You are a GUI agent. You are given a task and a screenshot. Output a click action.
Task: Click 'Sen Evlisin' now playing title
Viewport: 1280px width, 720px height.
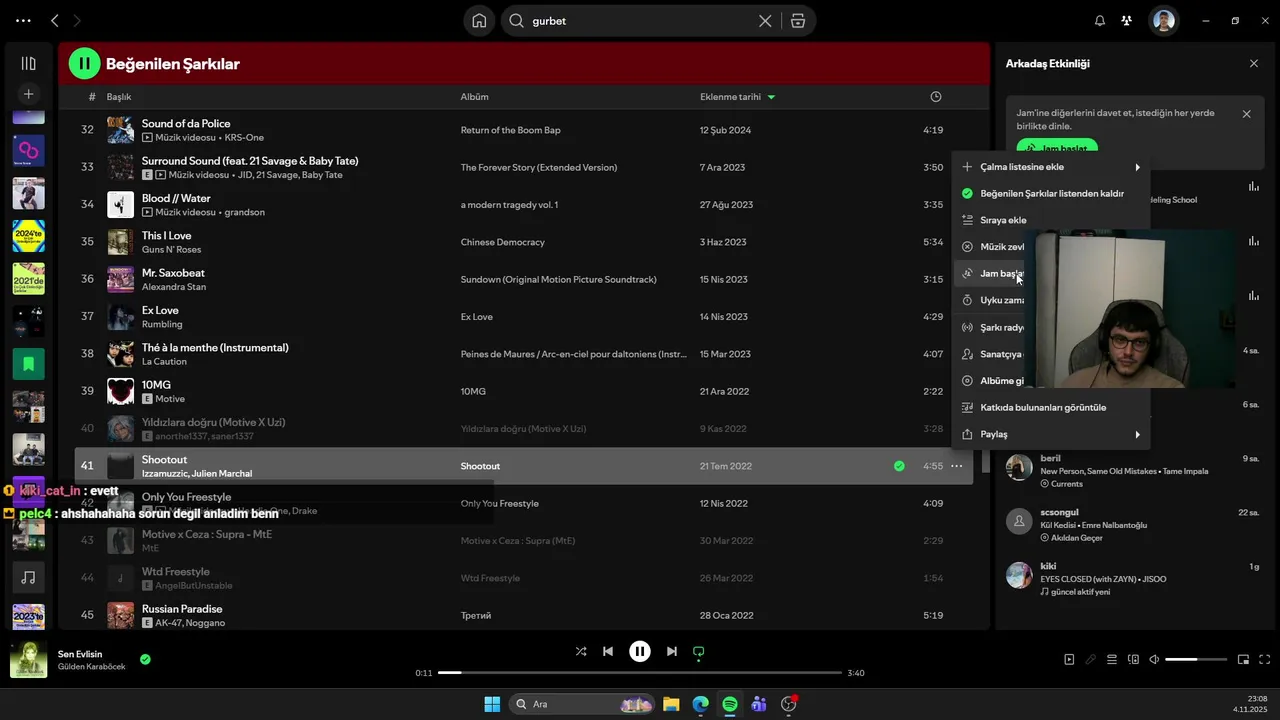pos(80,654)
